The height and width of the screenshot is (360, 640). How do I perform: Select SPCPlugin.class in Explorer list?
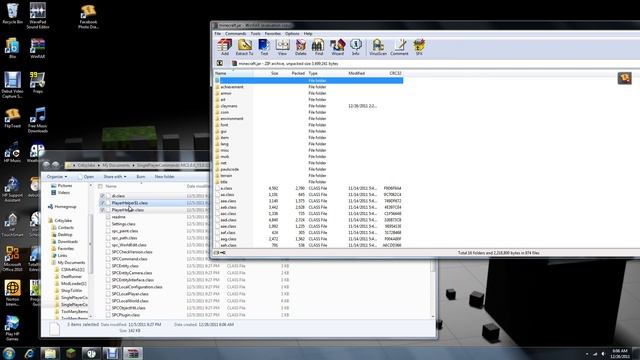[x=126, y=315]
